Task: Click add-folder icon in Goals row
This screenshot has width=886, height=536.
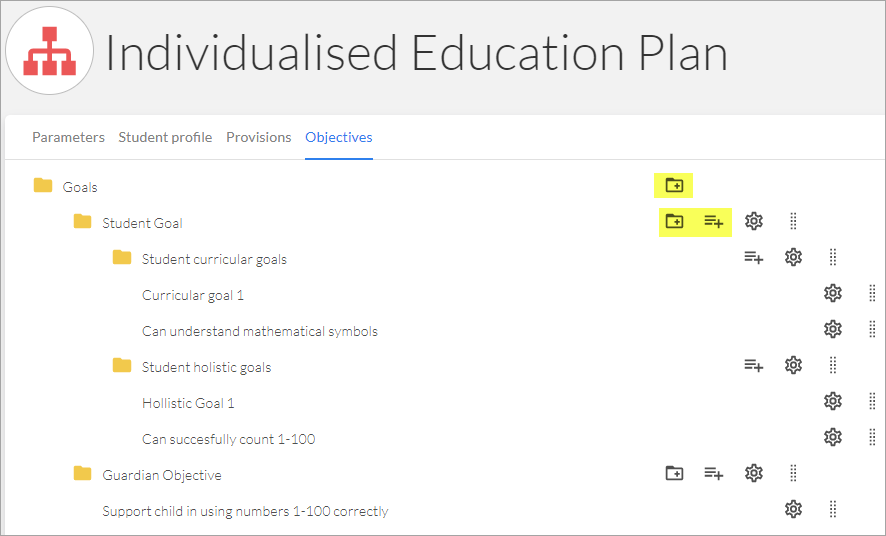Action: tap(674, 185)
